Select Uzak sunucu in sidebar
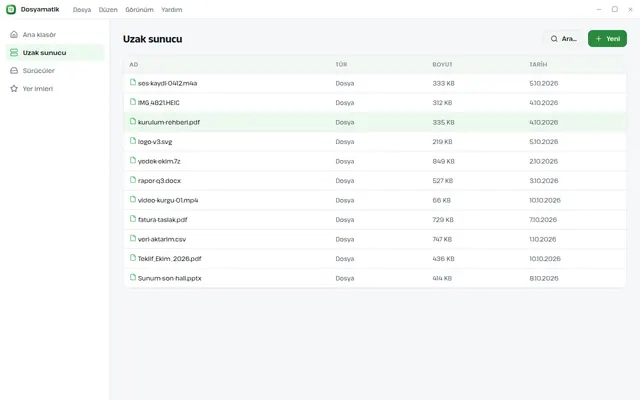This screenshot has width=640, height=400. click(x=55, y=53)
